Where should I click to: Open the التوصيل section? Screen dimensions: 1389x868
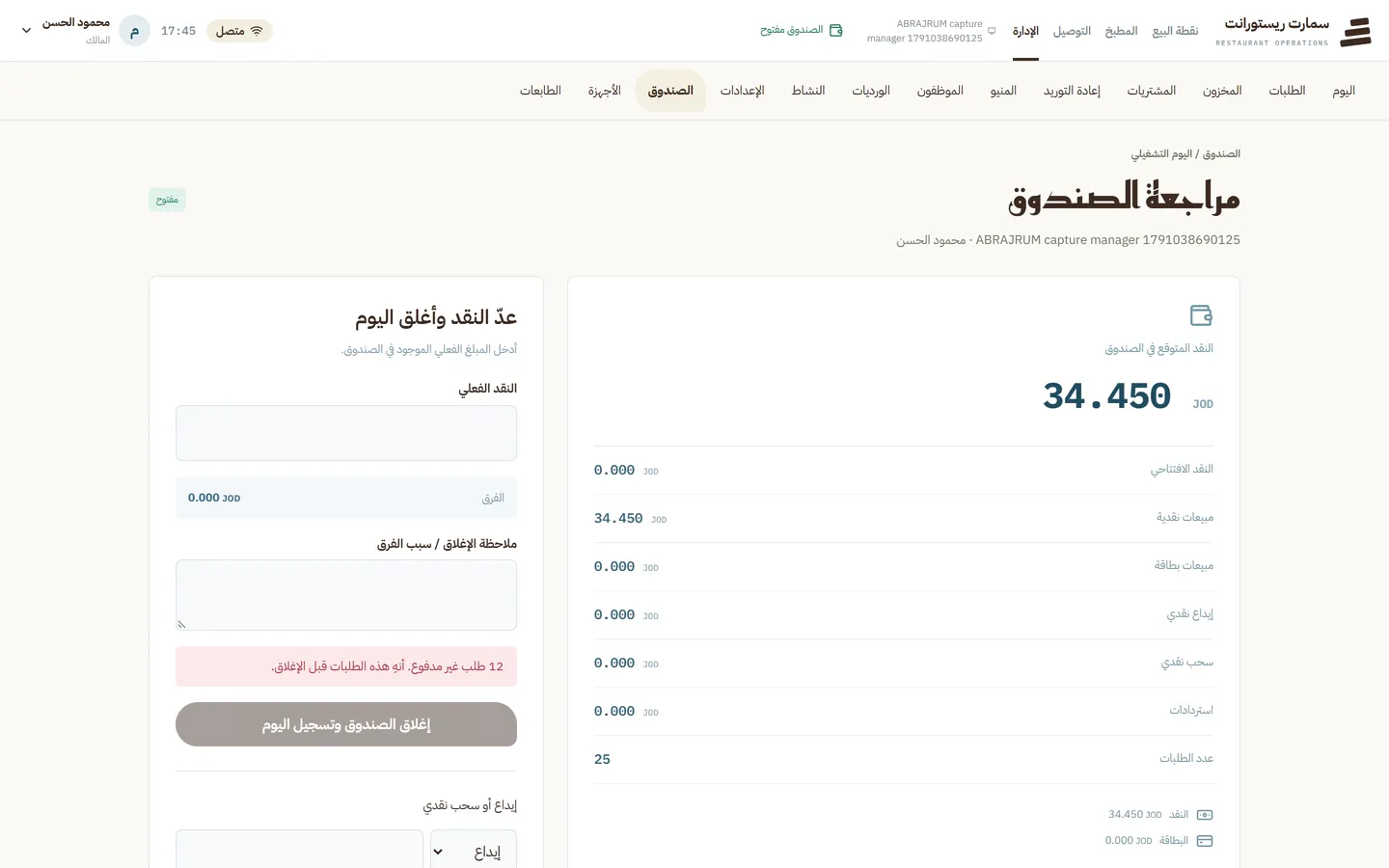tap(1072, 31)
